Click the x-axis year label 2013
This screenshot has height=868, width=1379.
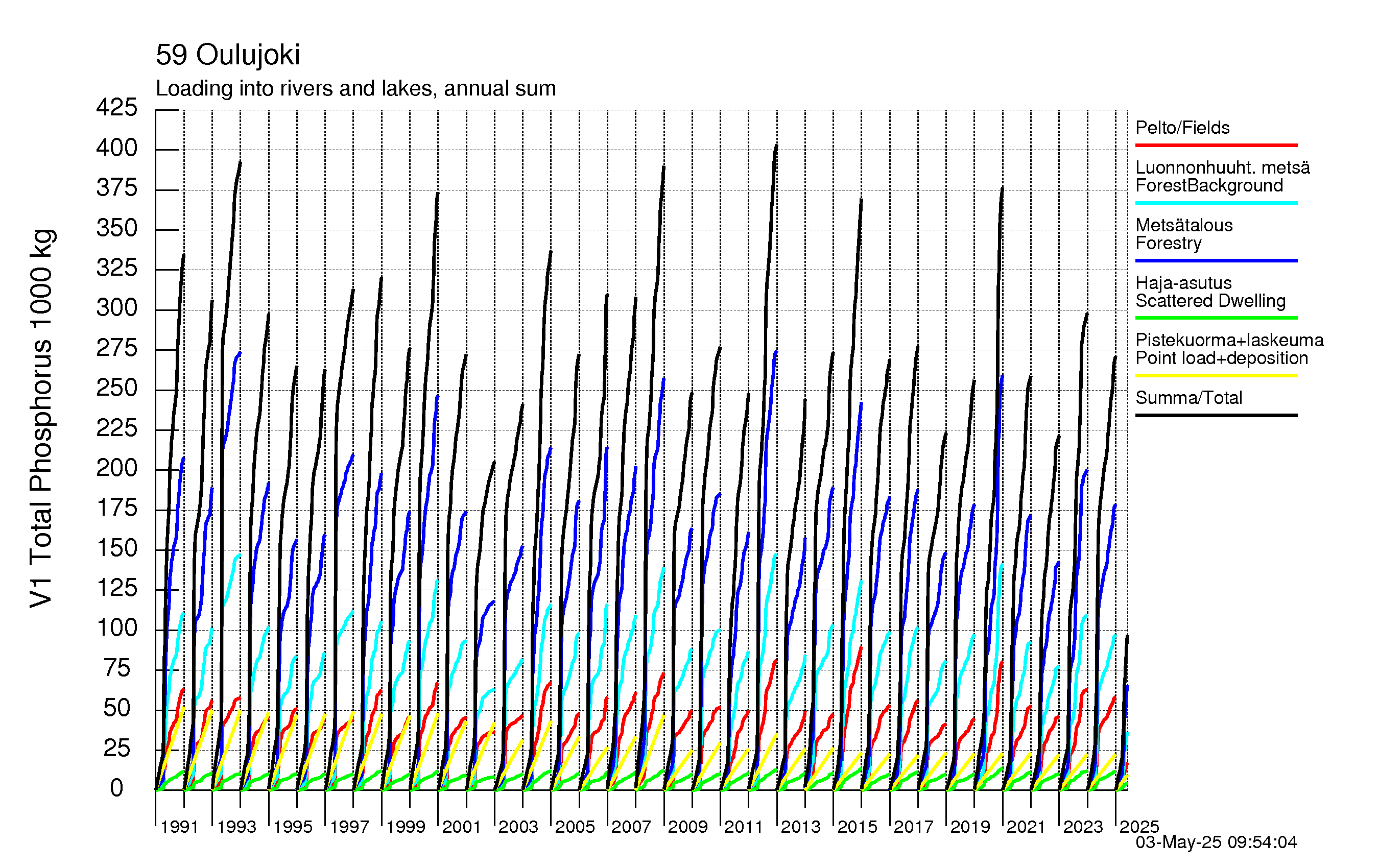[801, 827]
